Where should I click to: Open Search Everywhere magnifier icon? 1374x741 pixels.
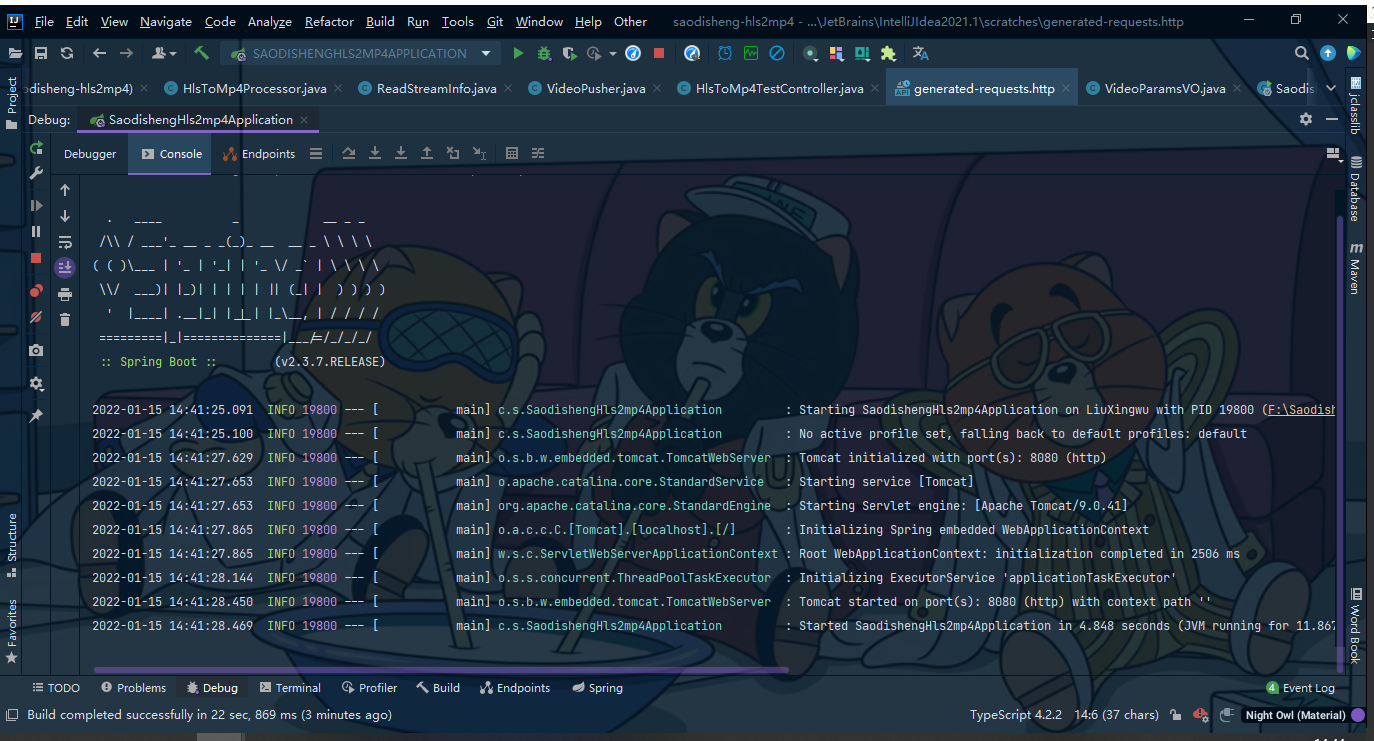(1302, 53)
